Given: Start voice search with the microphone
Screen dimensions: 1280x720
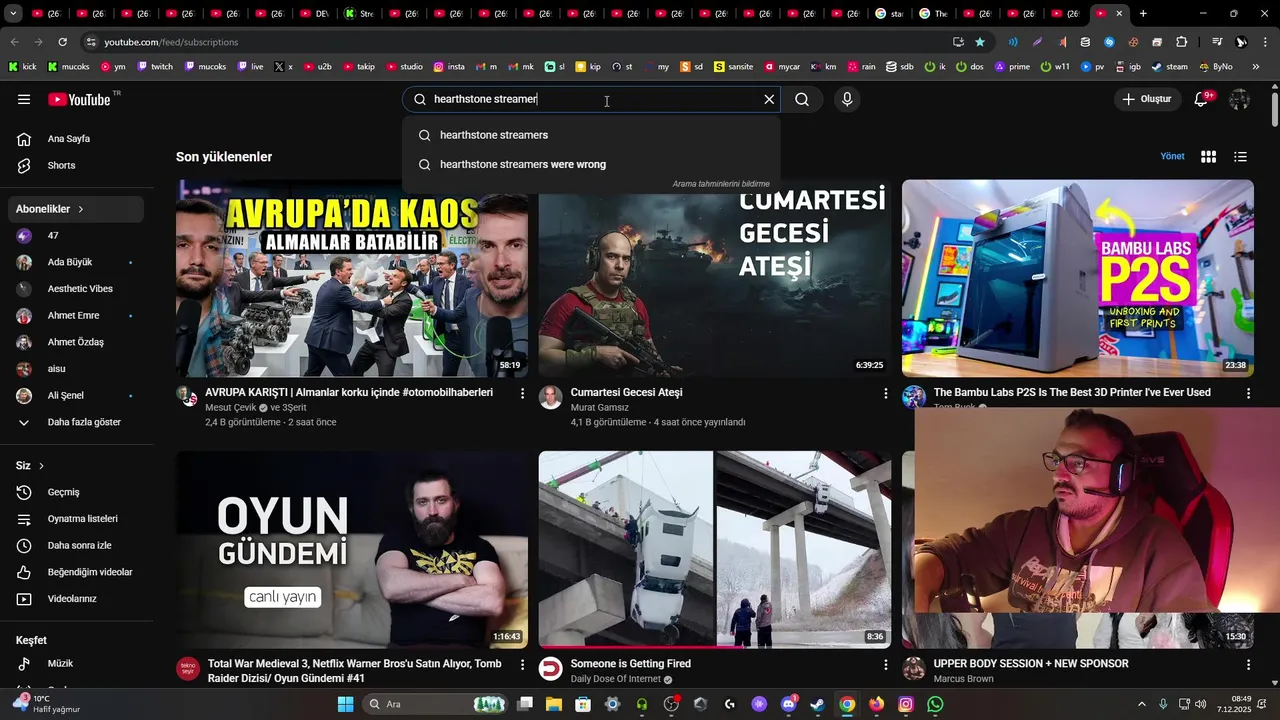Looking at the screenshot, I should click(847, 99).
